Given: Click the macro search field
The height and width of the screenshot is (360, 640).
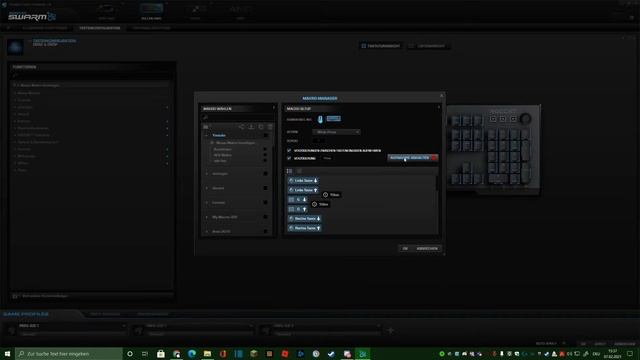Looking at the screenshot, I should [x=238, y=118].
